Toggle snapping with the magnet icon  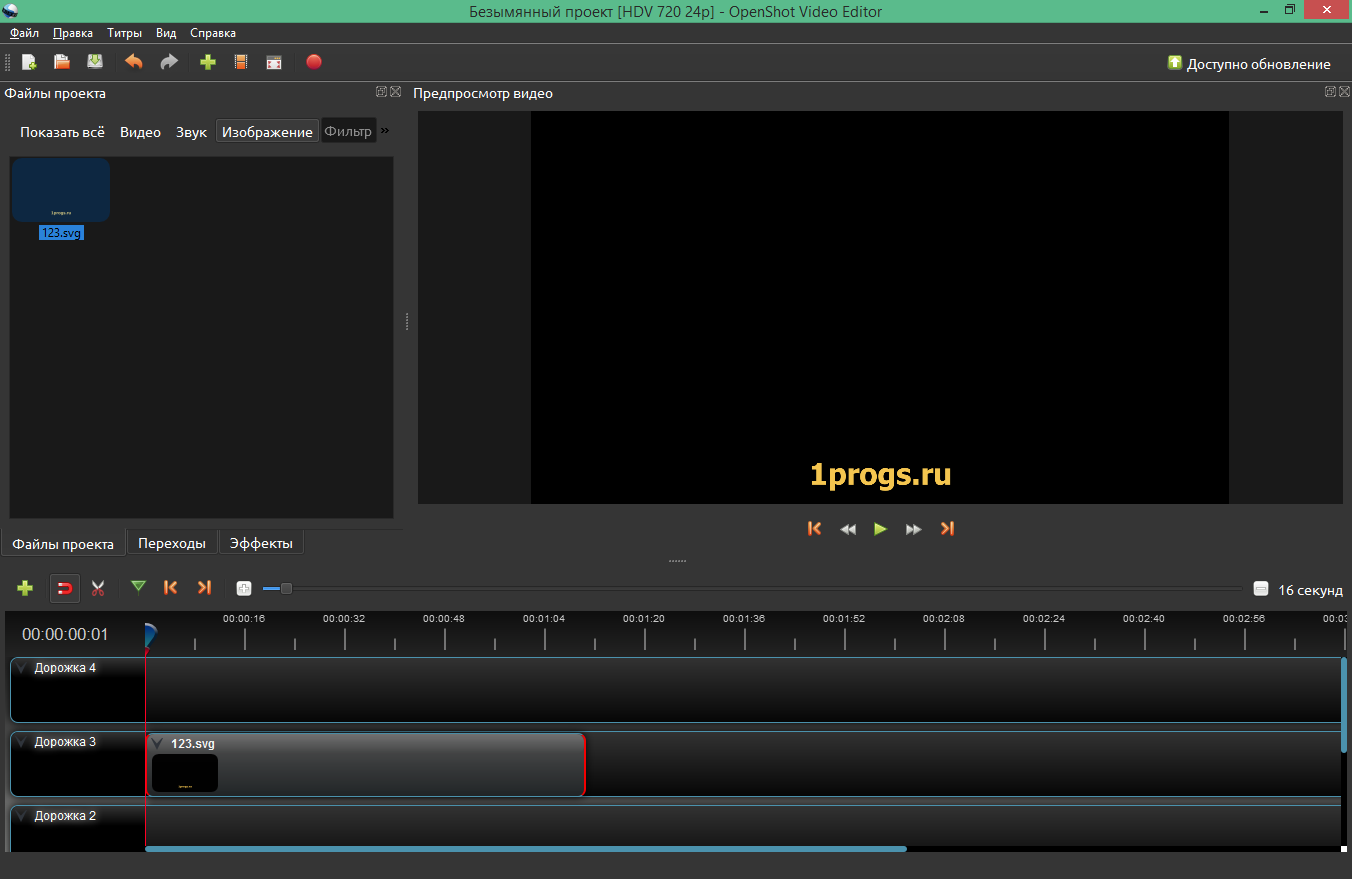click(x=64, y=587)
